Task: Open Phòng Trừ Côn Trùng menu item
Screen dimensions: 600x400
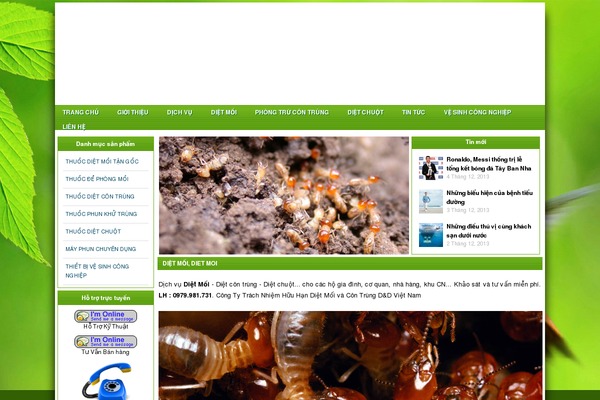Action: (x=292, y=112)
